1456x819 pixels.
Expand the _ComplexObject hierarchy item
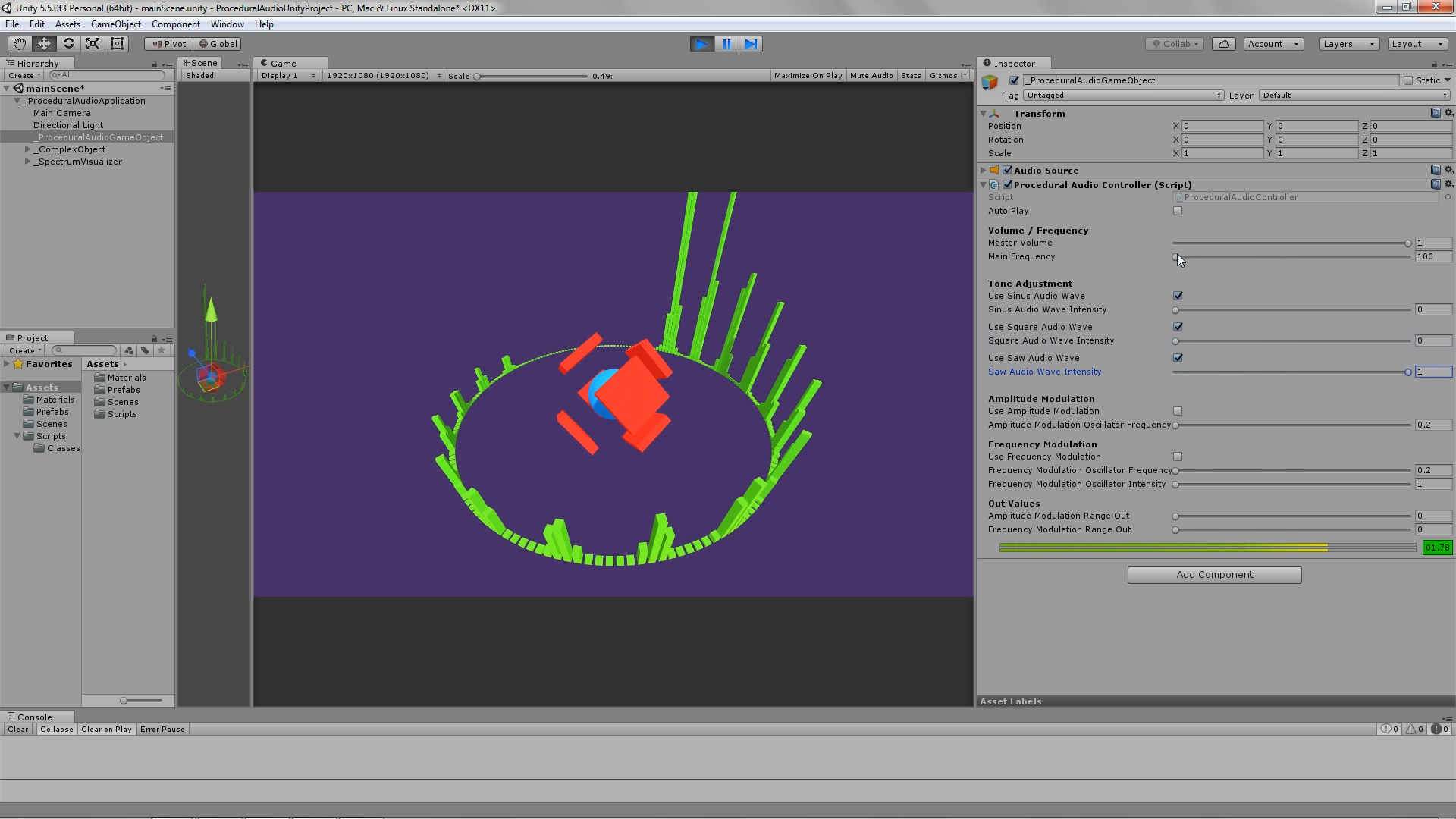click(x=28, y=149)
